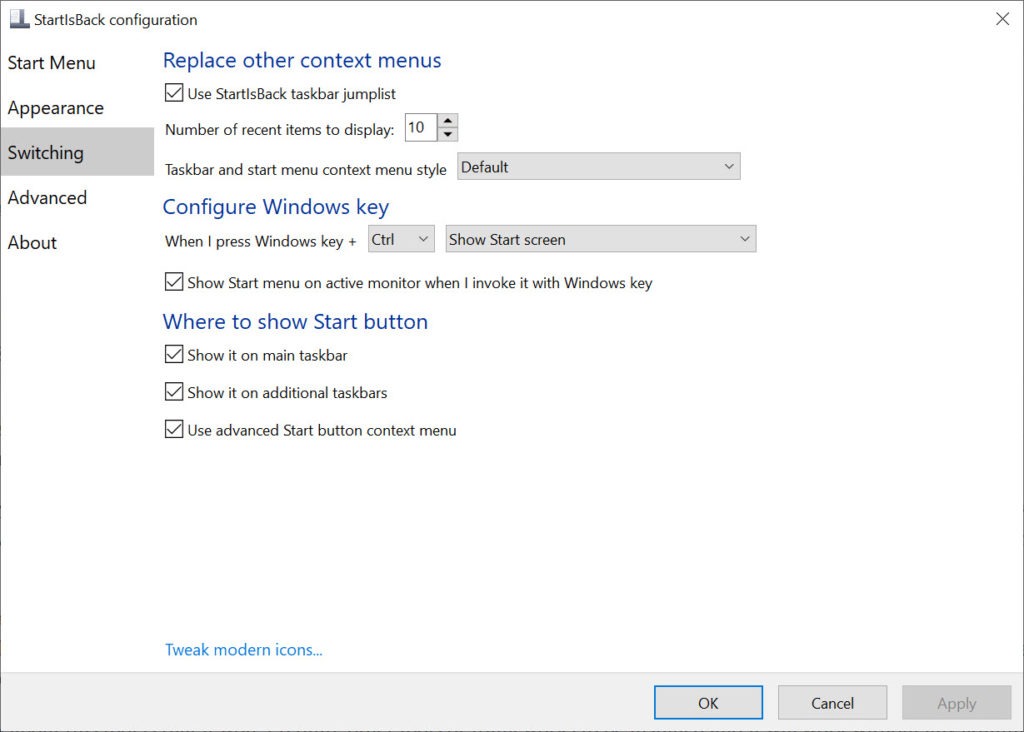Expand the Show Start screen dropdown

point(600,239)
